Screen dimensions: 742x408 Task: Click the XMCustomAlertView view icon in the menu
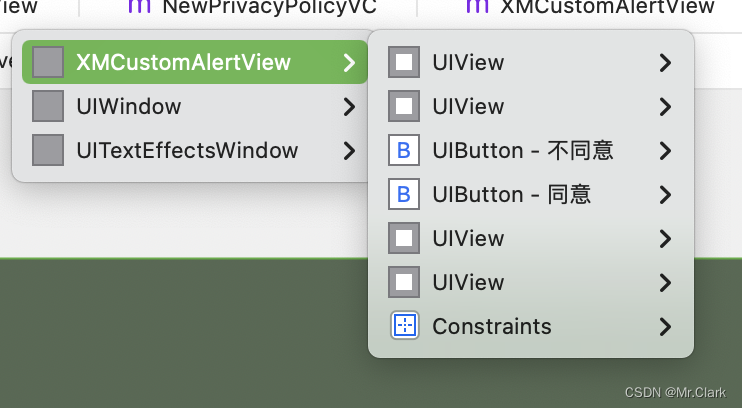point(48,63)
